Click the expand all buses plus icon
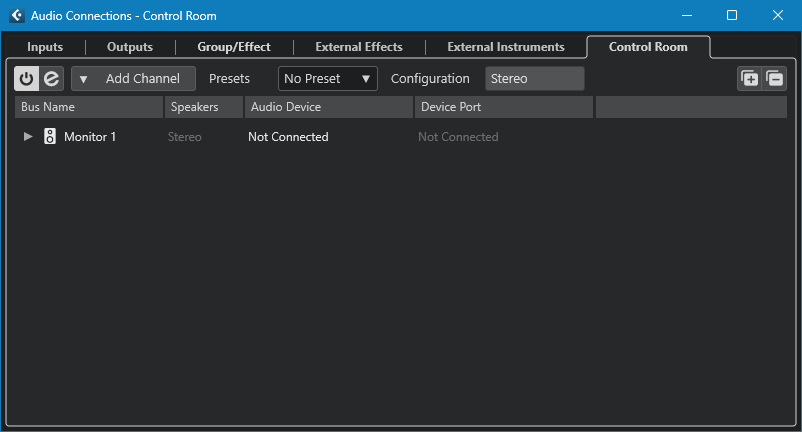This screenshot has height=432, width=802. [749, 79]
